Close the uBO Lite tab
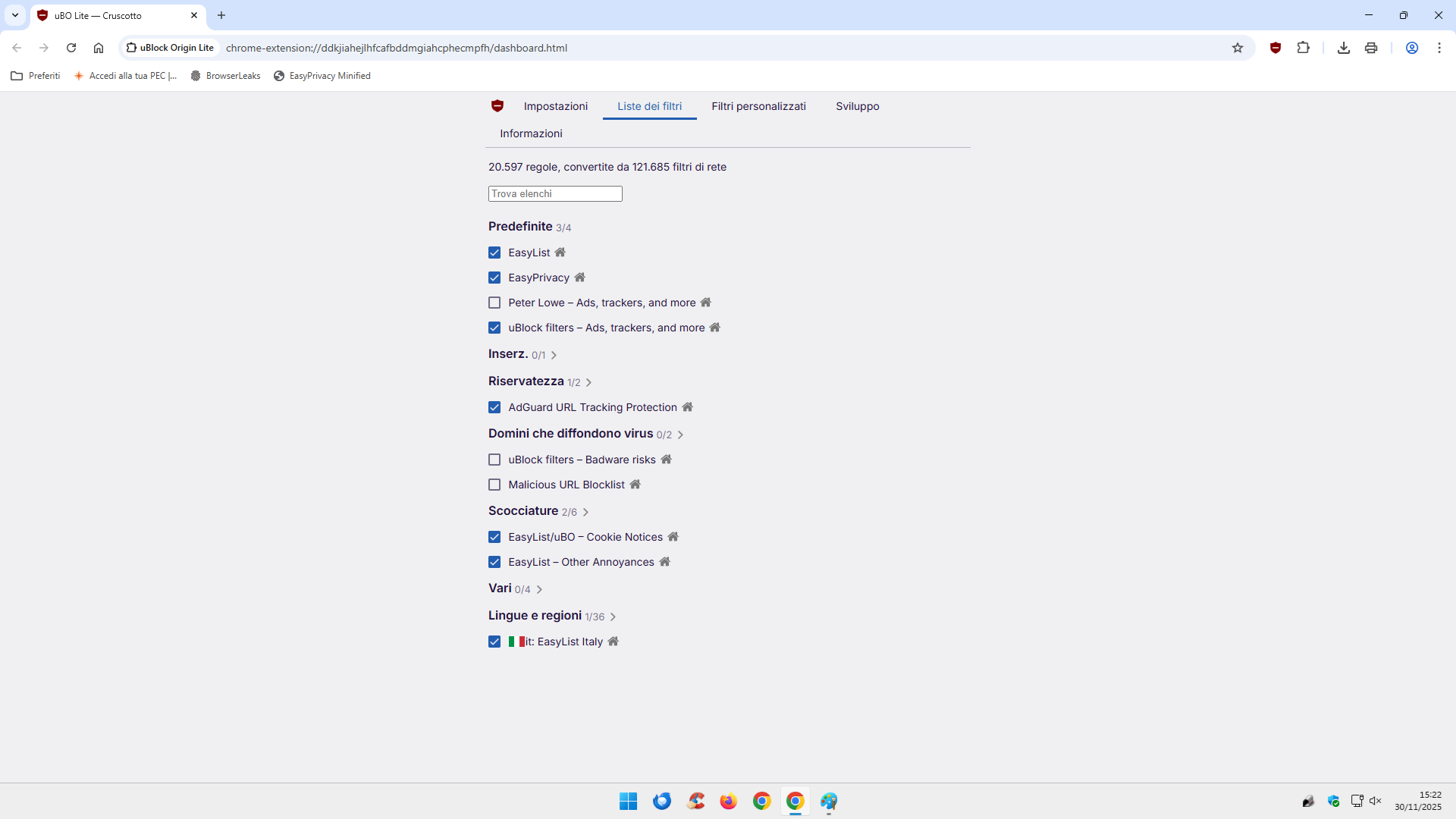 (x=194, y=15)
